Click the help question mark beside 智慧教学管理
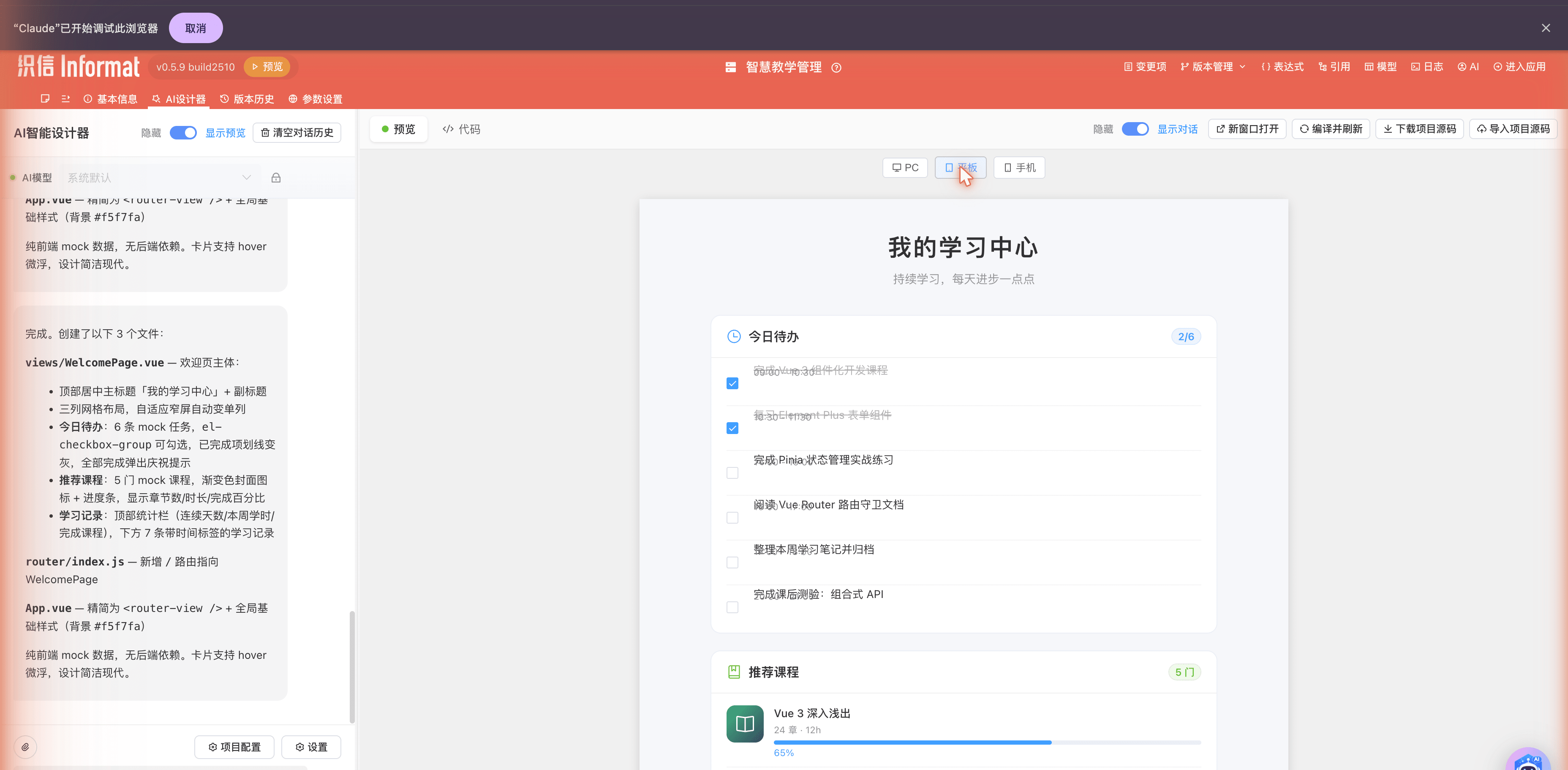The image size is (1568, 770). point(836,68)
